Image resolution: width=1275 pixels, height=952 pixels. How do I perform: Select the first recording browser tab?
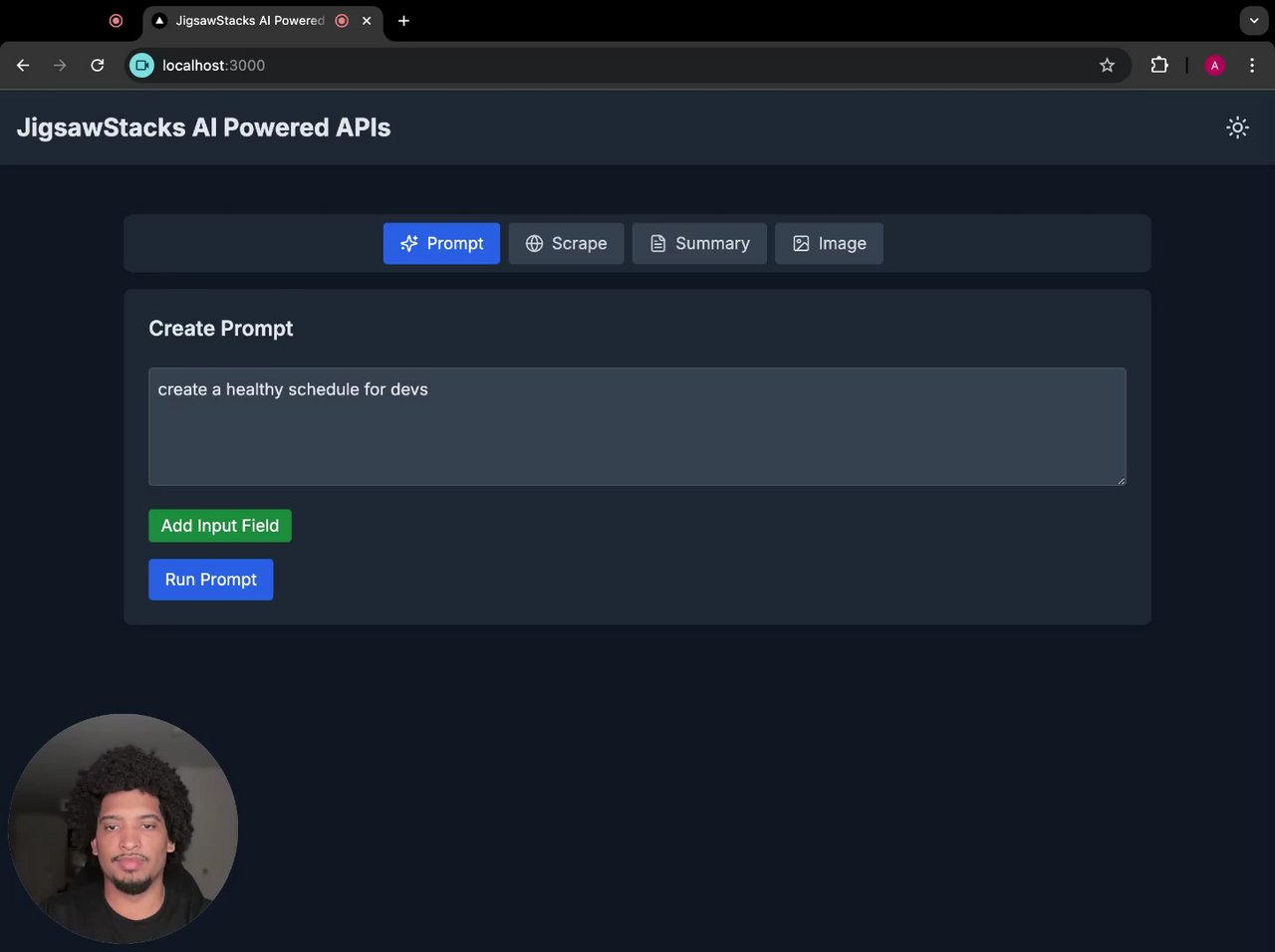116,21
